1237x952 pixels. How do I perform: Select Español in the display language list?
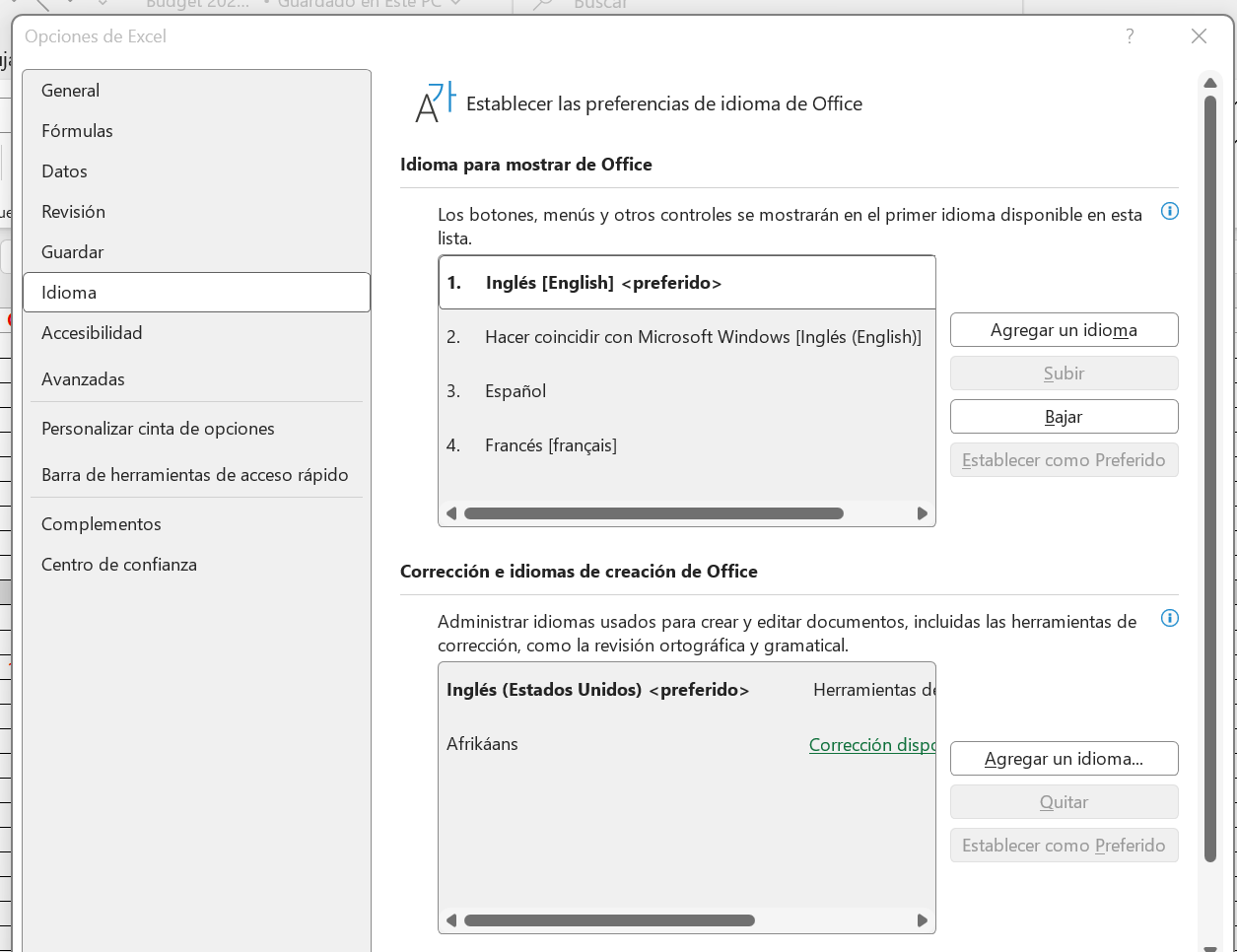click(687, 391)
